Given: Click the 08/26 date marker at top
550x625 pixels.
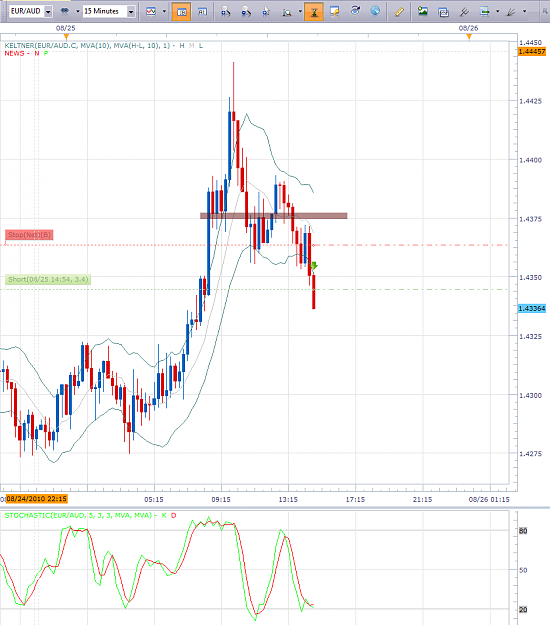Looking at the screenshot, I should pos(468,28).
